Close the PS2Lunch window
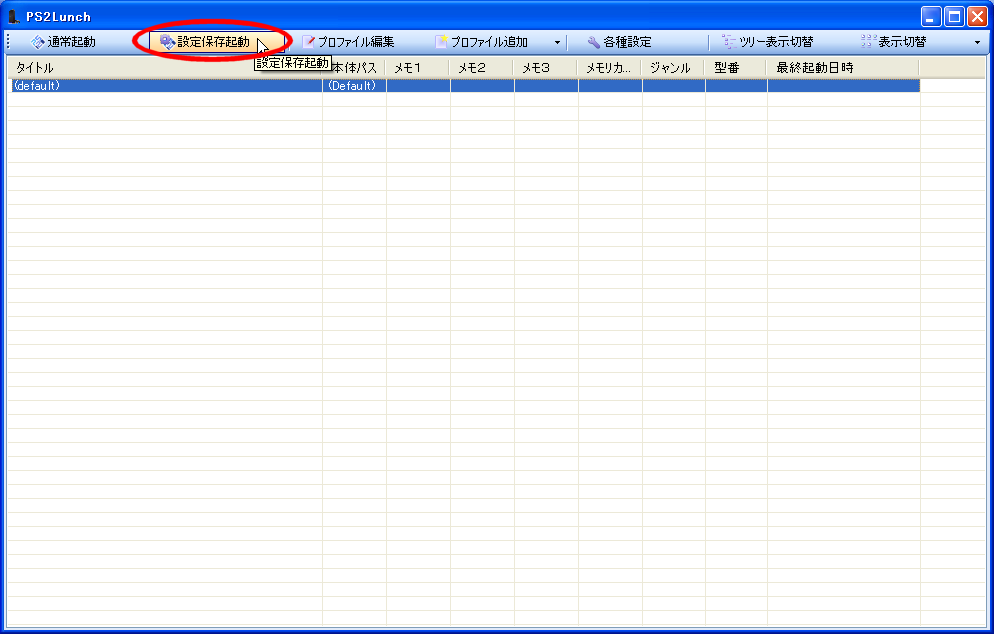Image resolution: width=994 pixels, height=634 pixels. 977,16
